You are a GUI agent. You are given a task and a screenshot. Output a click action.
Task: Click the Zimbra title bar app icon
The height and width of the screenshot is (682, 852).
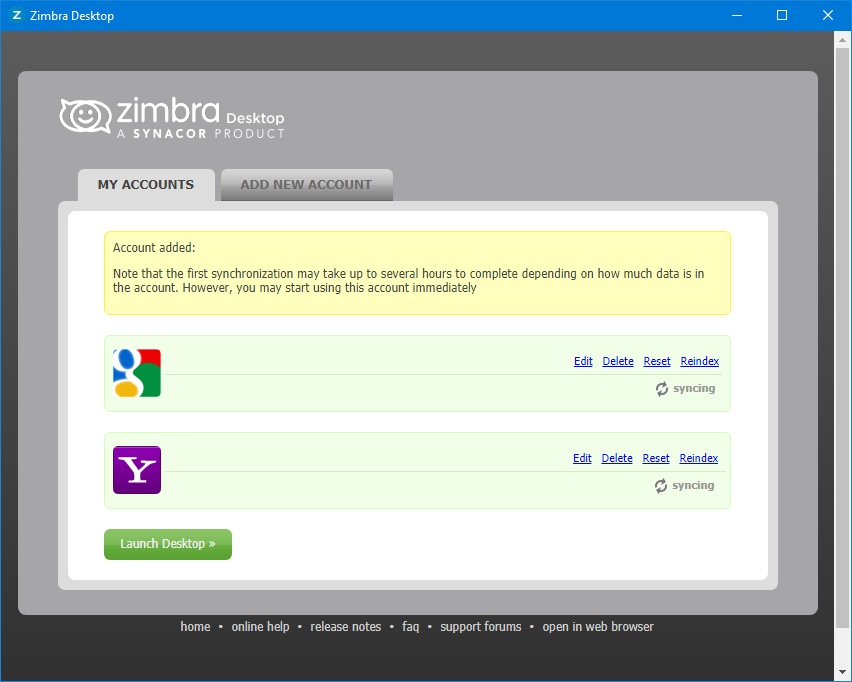[17, 15]
